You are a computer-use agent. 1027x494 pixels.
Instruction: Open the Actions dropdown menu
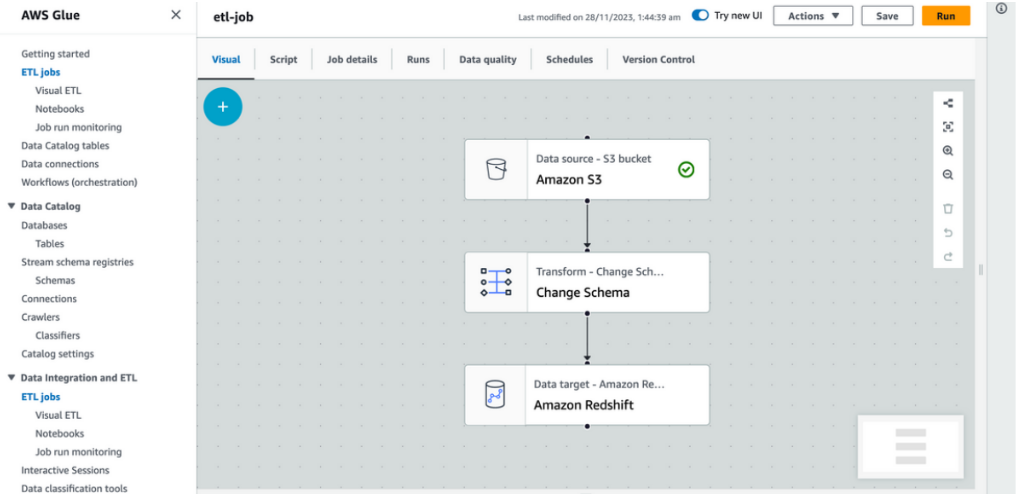tap(812, 16)
